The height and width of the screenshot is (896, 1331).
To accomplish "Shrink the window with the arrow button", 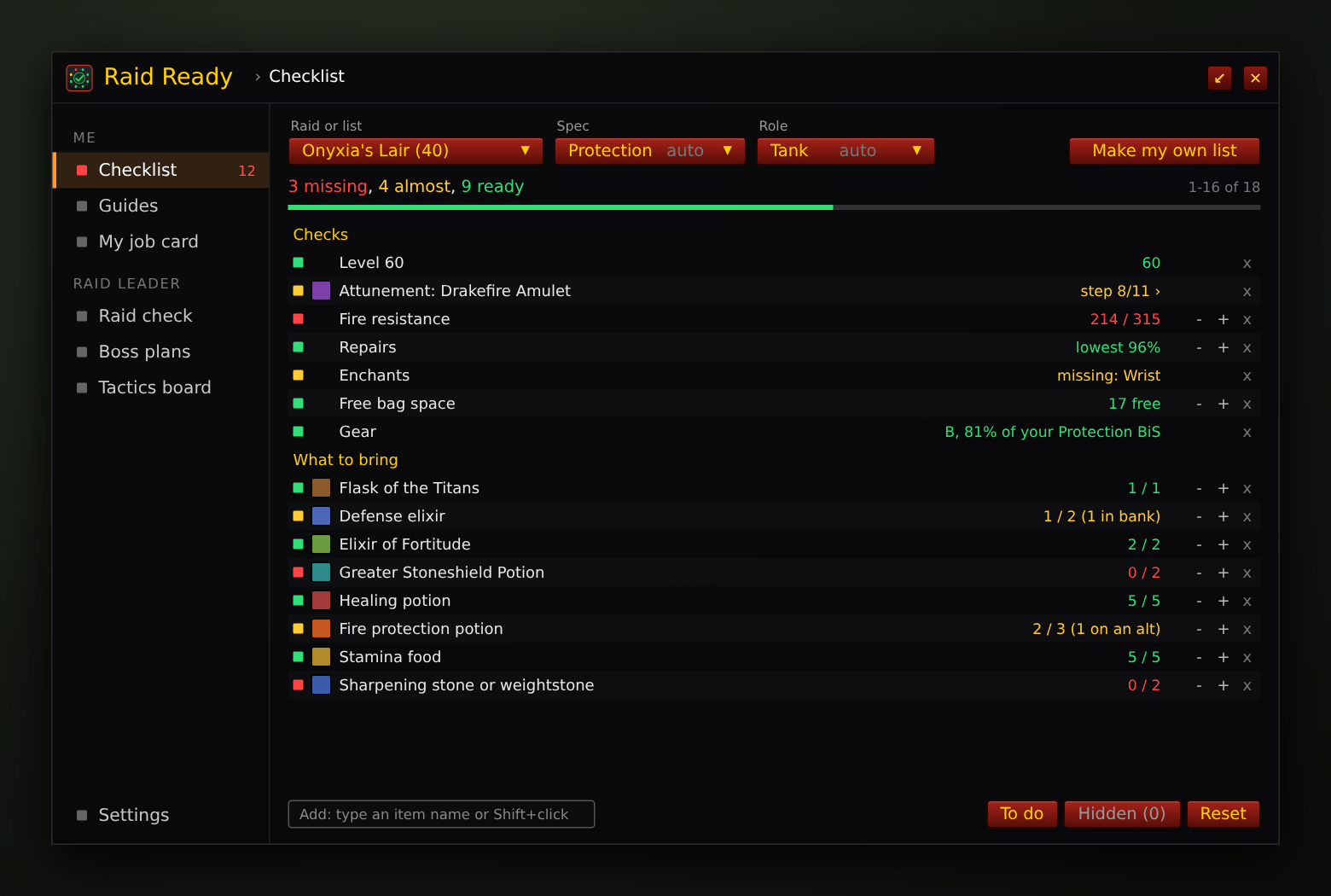I will pyautogui.click(x=1219, y=78).
